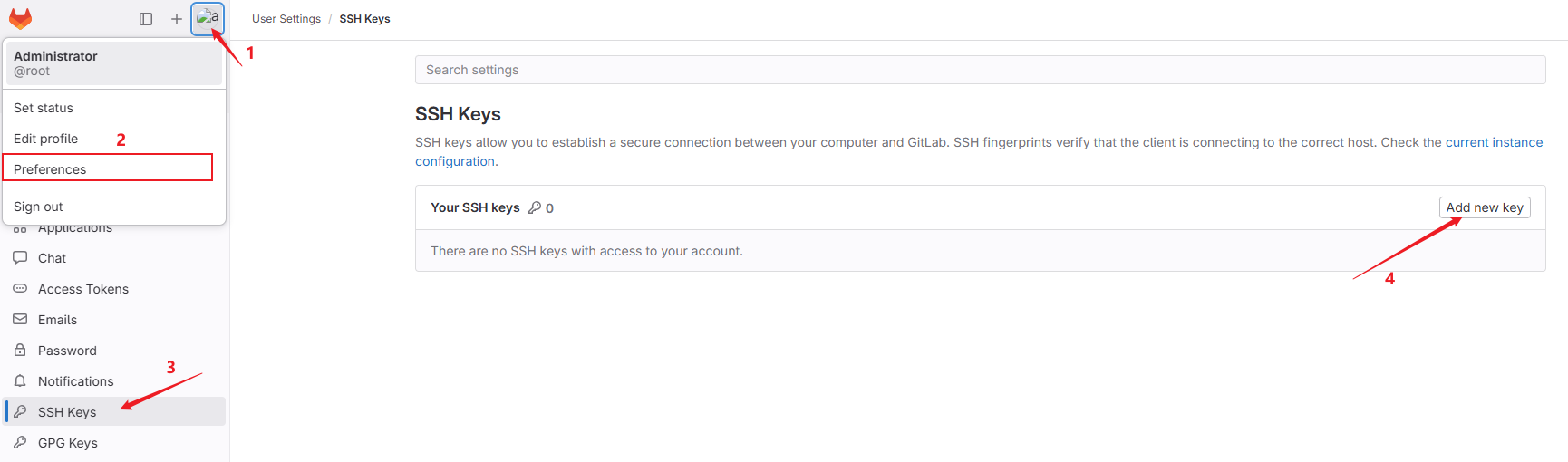Screen dimensions: 1568x462
Task: Go to Access Tokens settings
Action: click(83, 289)
